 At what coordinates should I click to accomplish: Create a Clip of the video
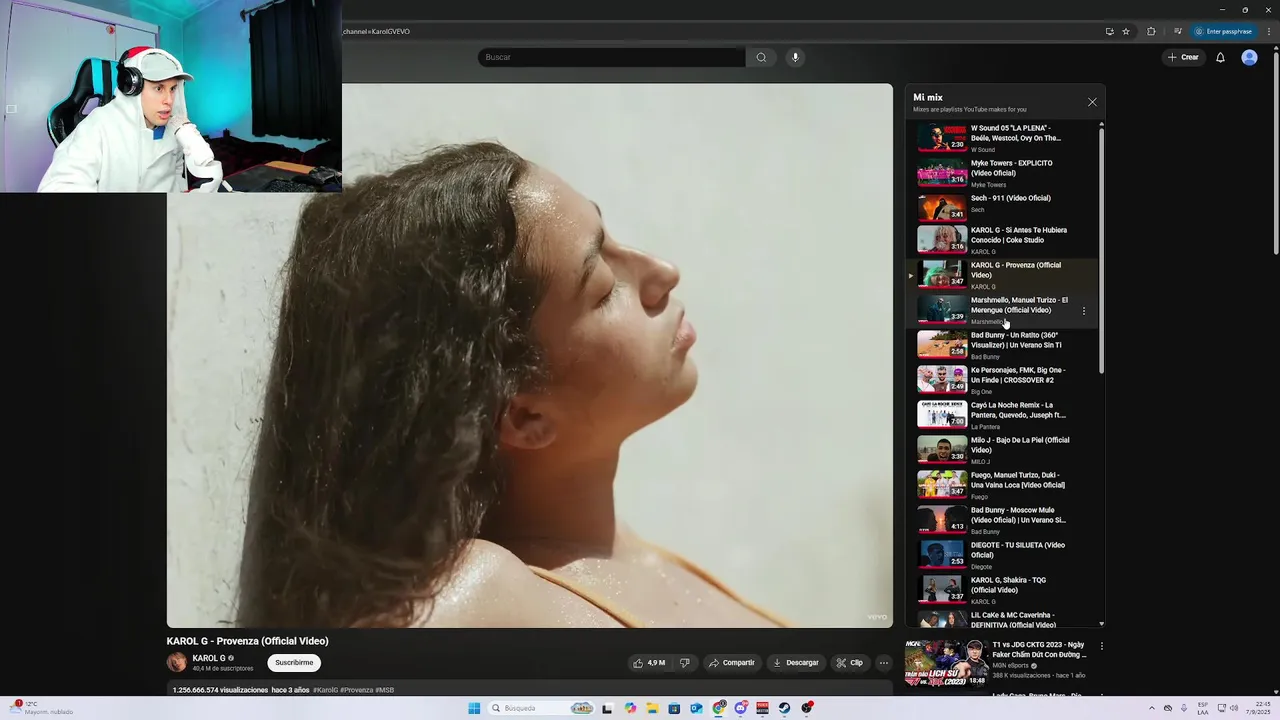[850, 662]
